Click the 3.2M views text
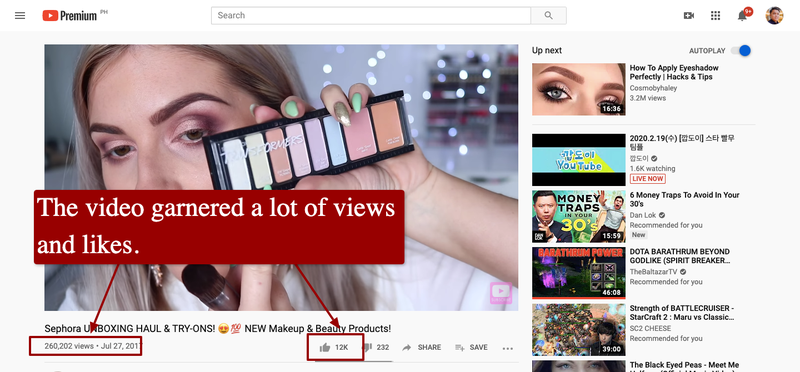The width and height of the screenshot is (800, 372). [x=648, y=98]
